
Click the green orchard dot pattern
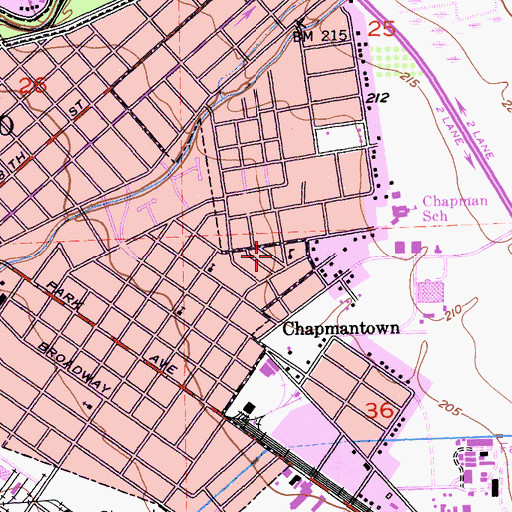click(396, 62)
